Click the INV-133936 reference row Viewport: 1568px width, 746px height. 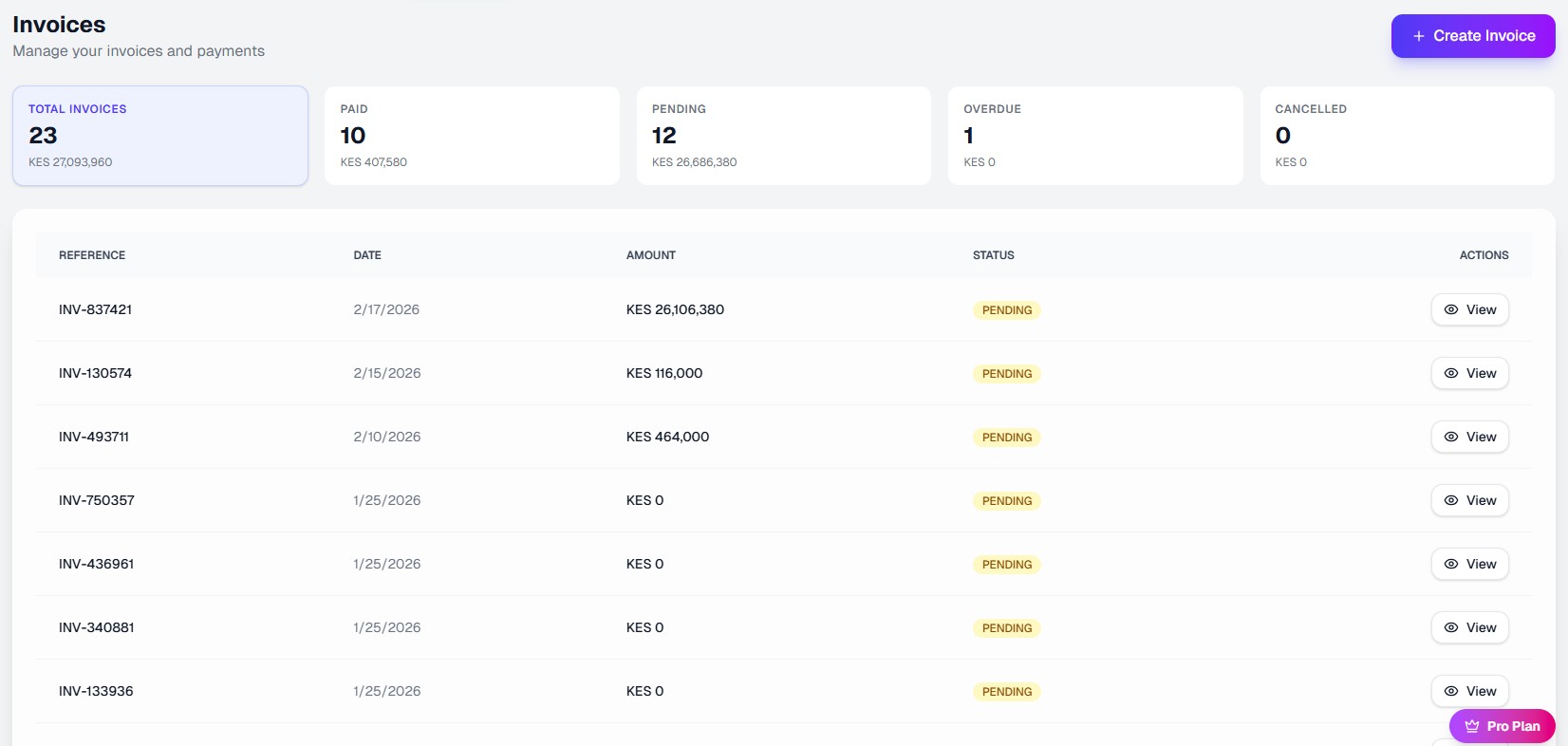coord(96,691)
